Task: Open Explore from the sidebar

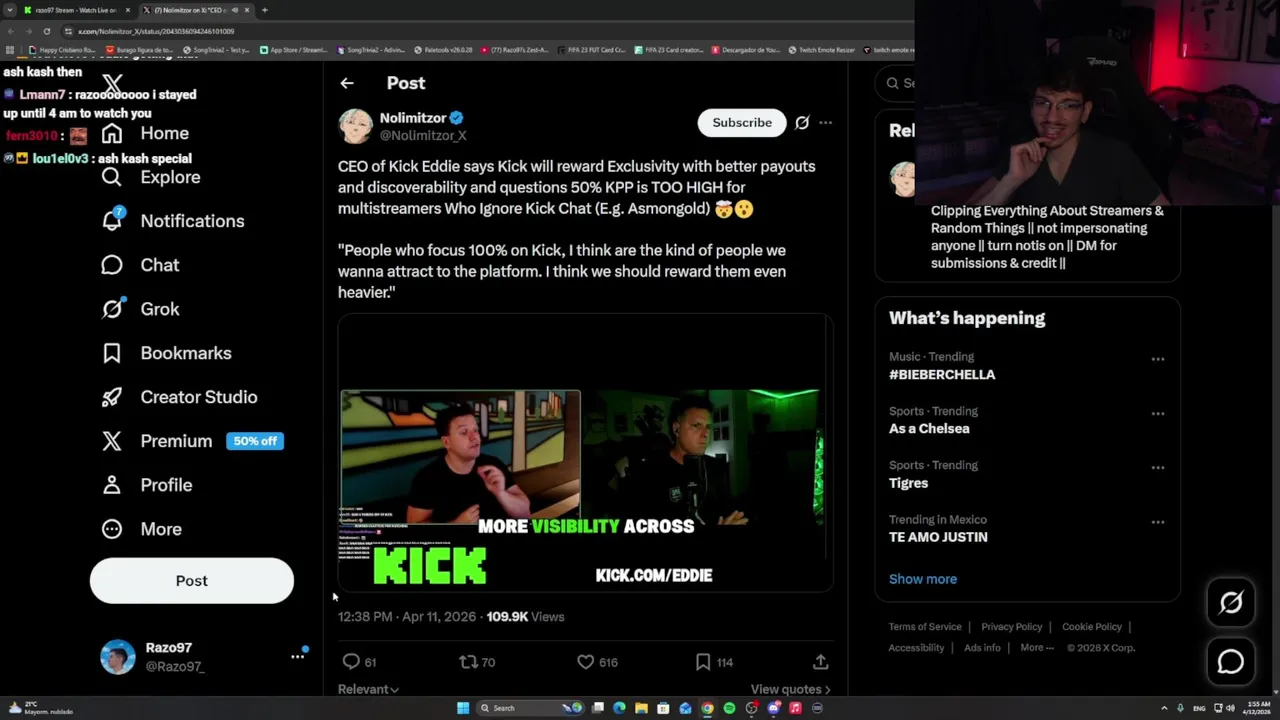Action: (x=151, y=177)
